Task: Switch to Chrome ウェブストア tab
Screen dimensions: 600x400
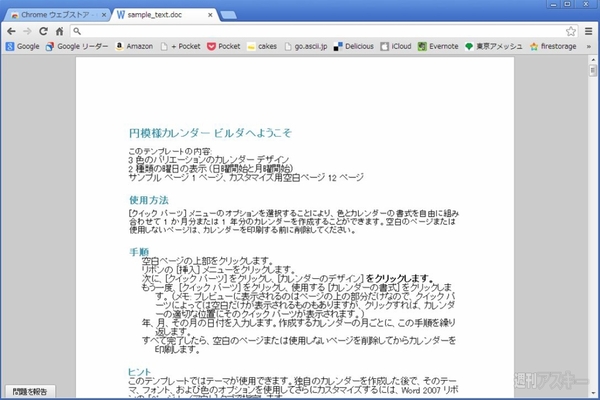Action: pyautogui.click(x=55, y=15)
